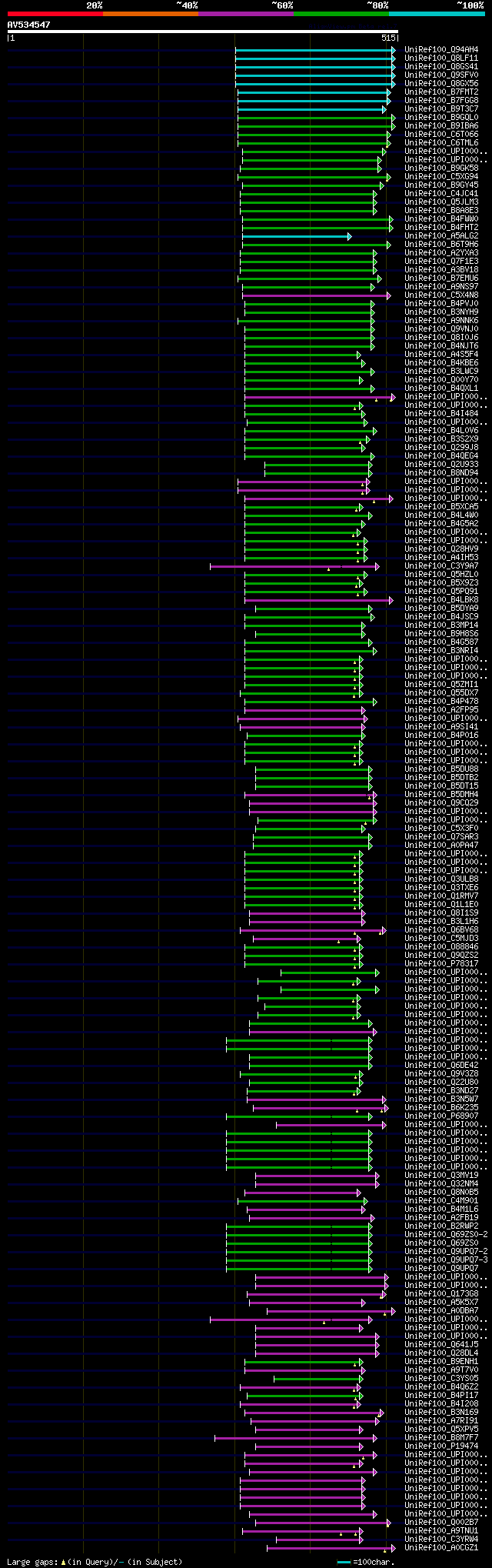Click label UniRef100_Q9VNJ0
This screenshot has height=1568, width=492.
441,329
